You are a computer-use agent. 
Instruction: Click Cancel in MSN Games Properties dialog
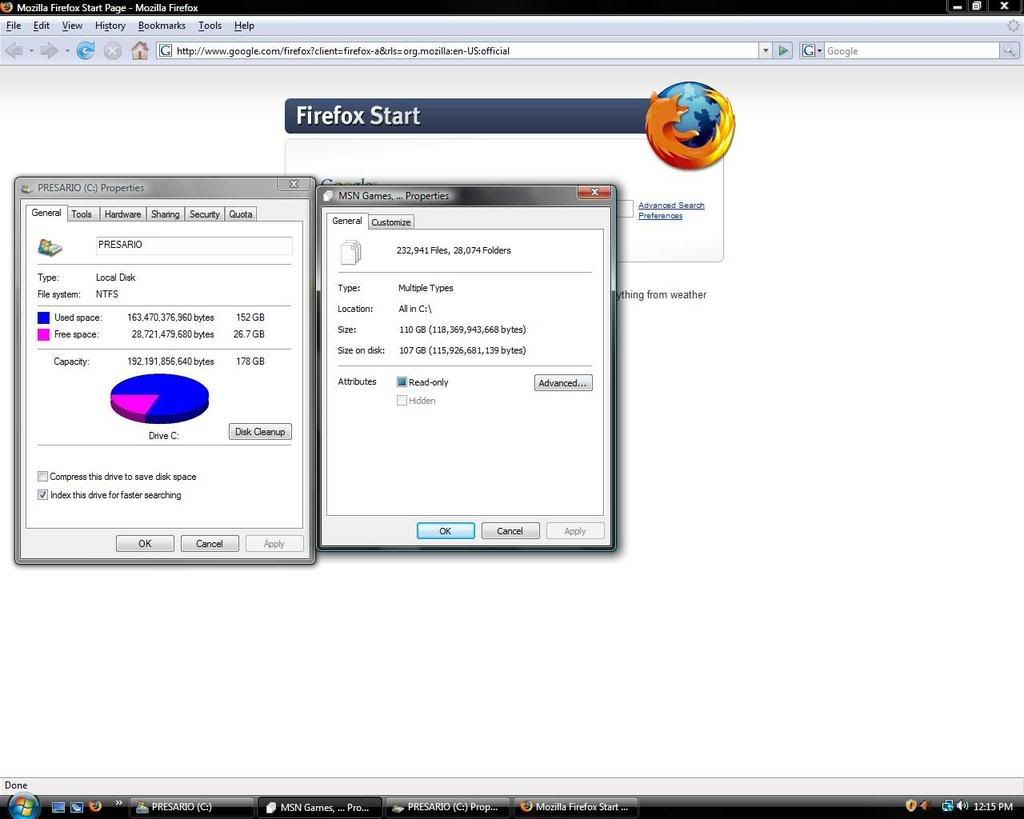[510, 531]
